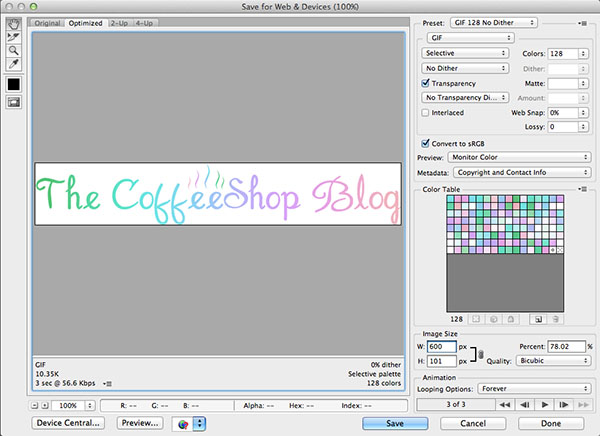Enable the Interlaced checkbox
The height and width of the screenshot is (436, 600).
(x=425, y=113)
